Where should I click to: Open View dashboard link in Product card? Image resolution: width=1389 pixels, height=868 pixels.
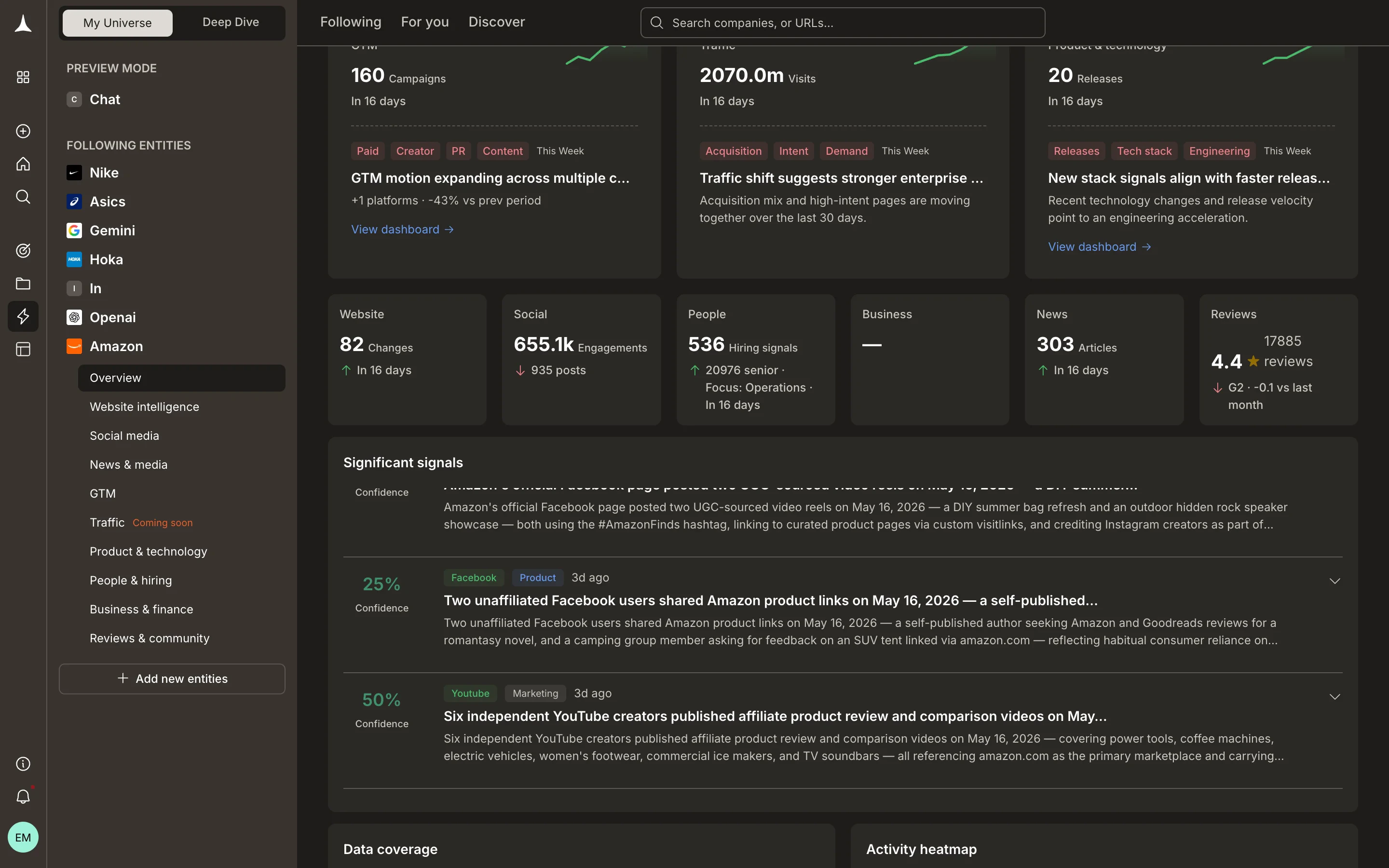[1099, 246]
